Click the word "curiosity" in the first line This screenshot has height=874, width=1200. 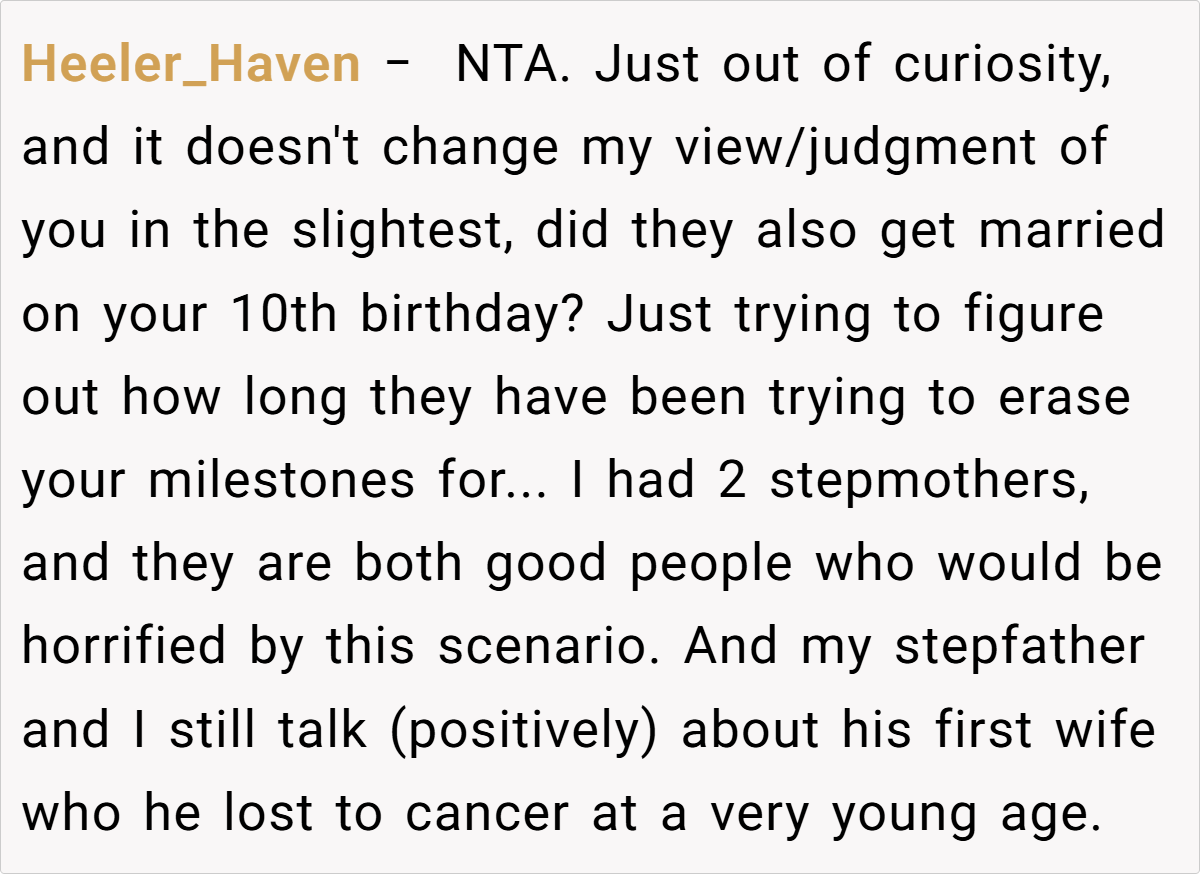point(1000,65)
